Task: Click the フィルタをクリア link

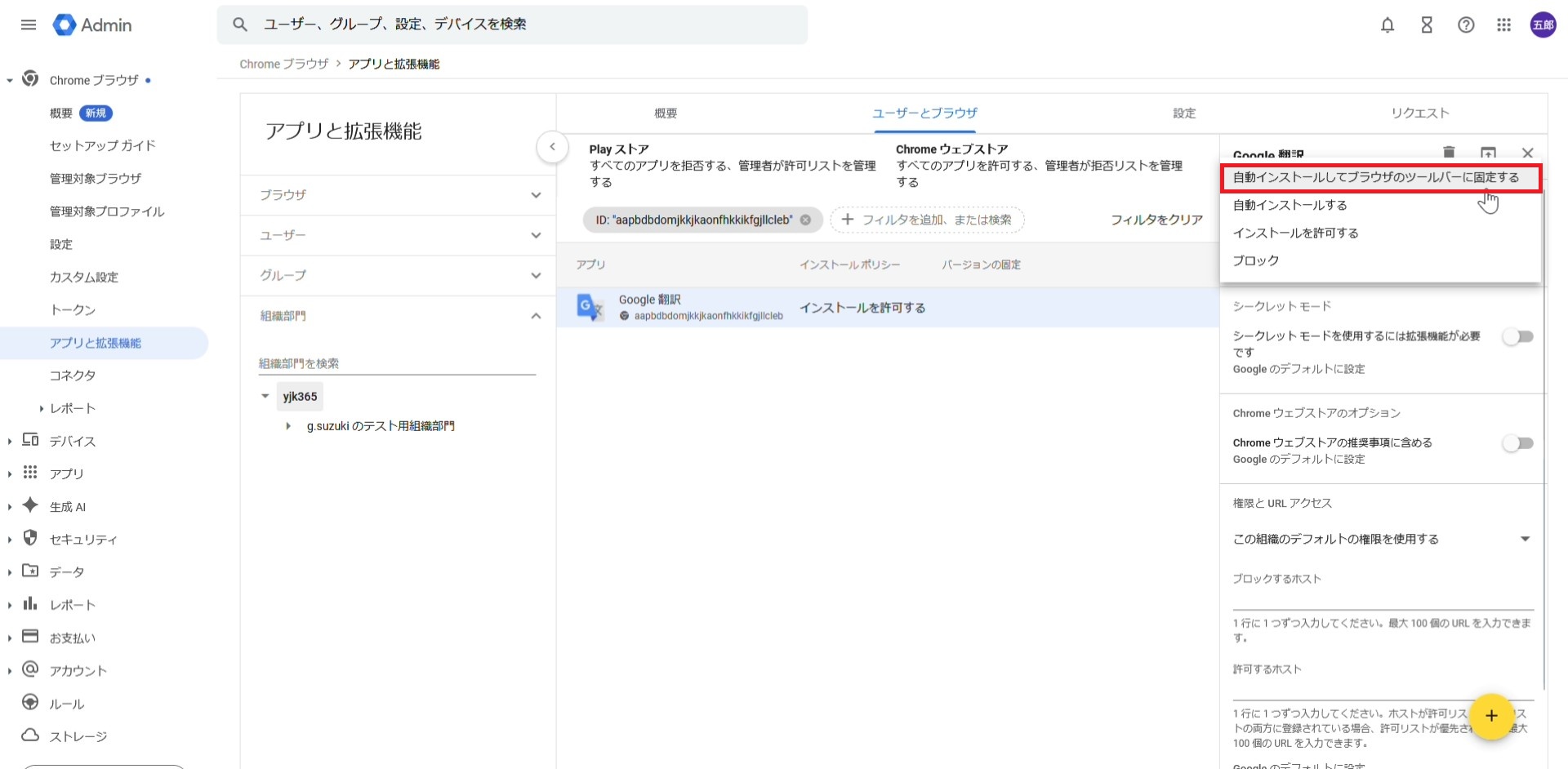Action: pyautogui.click(x=1156, y=220)
